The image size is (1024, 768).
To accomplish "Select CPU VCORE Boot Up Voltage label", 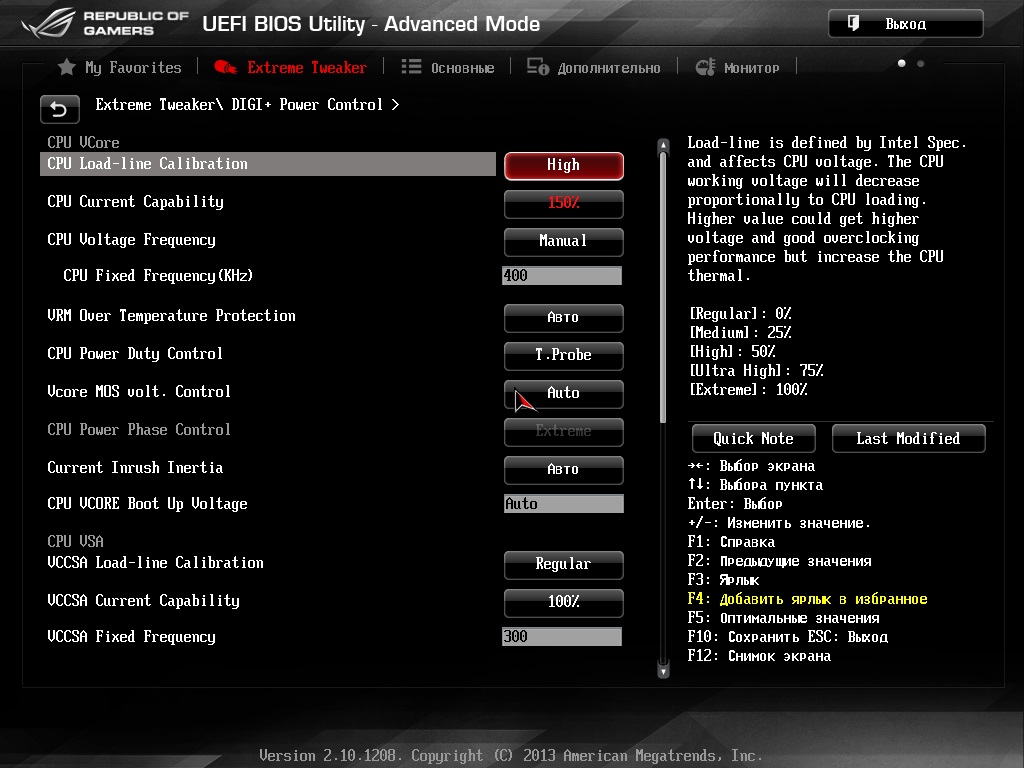I will (148, 504).
